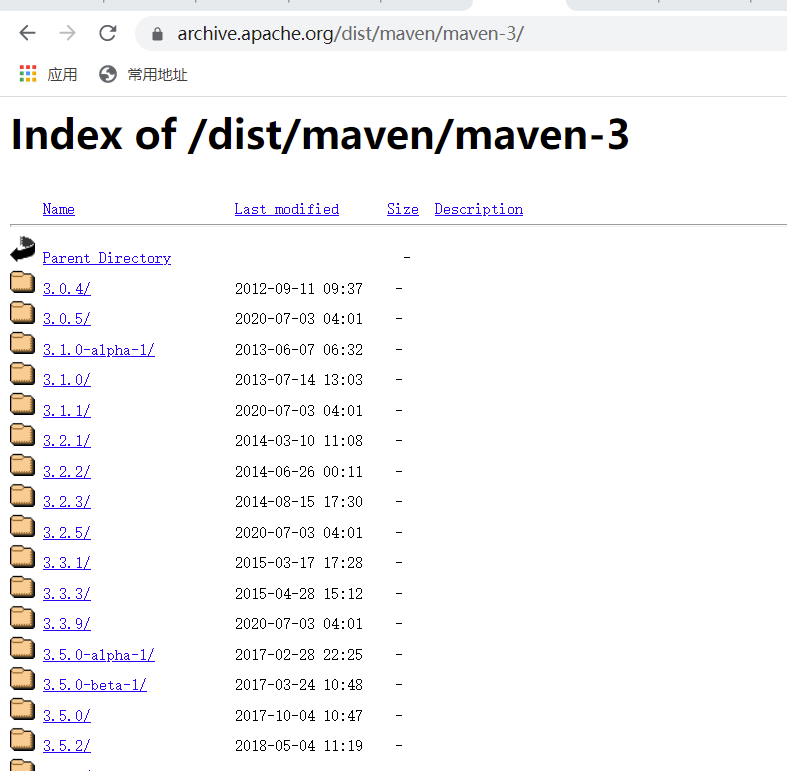This screenshot has height=771, width=787.
Task: Click the folder icon beside 3.5.0-alpha-1/
Action: coord(23,648)
